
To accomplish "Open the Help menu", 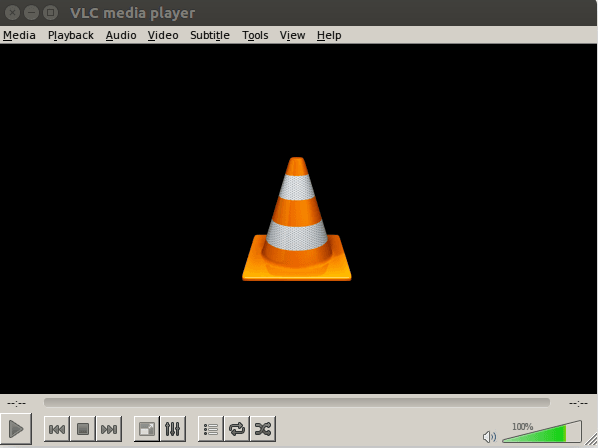I will pyautogui.click(x=329, y=35).
